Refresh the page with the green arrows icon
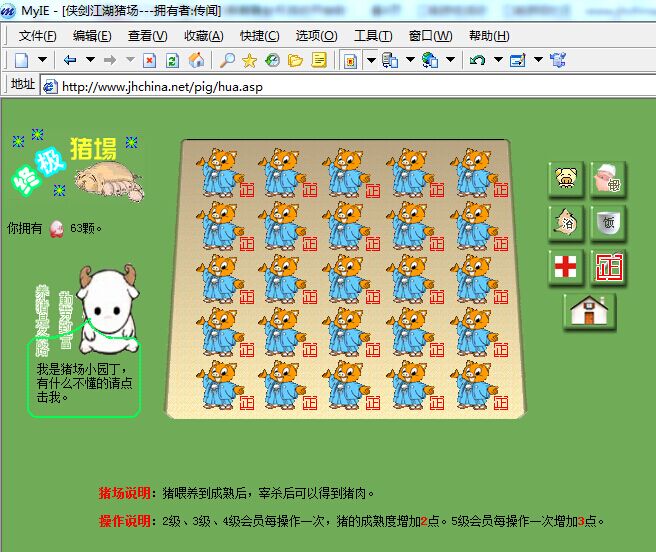The height and width of the screenshot is (552, 656). pyautogui.click(x=172, y=60)
